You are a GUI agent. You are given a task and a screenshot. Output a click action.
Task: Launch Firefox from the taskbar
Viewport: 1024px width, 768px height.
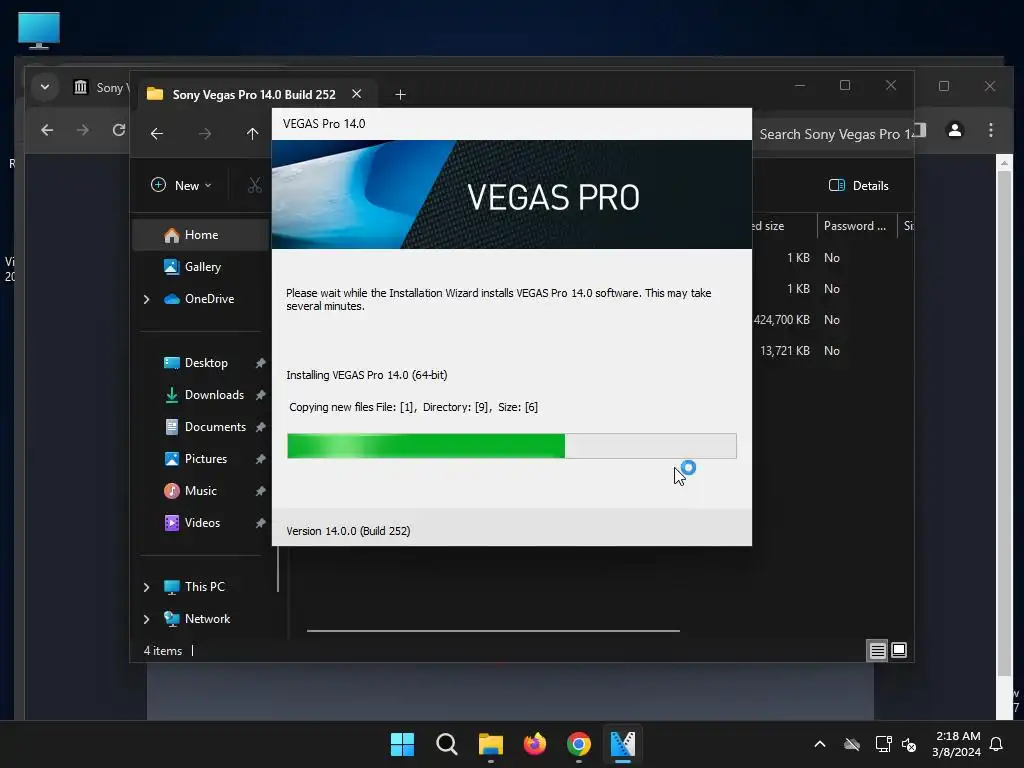point(535,744)
